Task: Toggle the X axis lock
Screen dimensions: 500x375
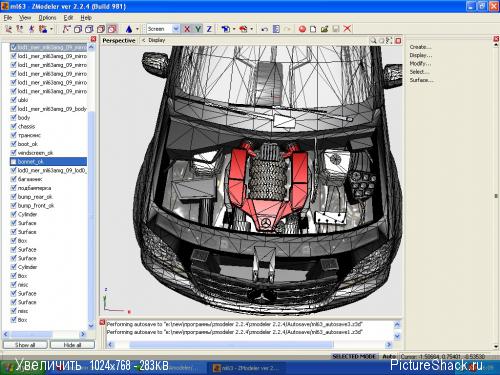Action: (187, 29)
